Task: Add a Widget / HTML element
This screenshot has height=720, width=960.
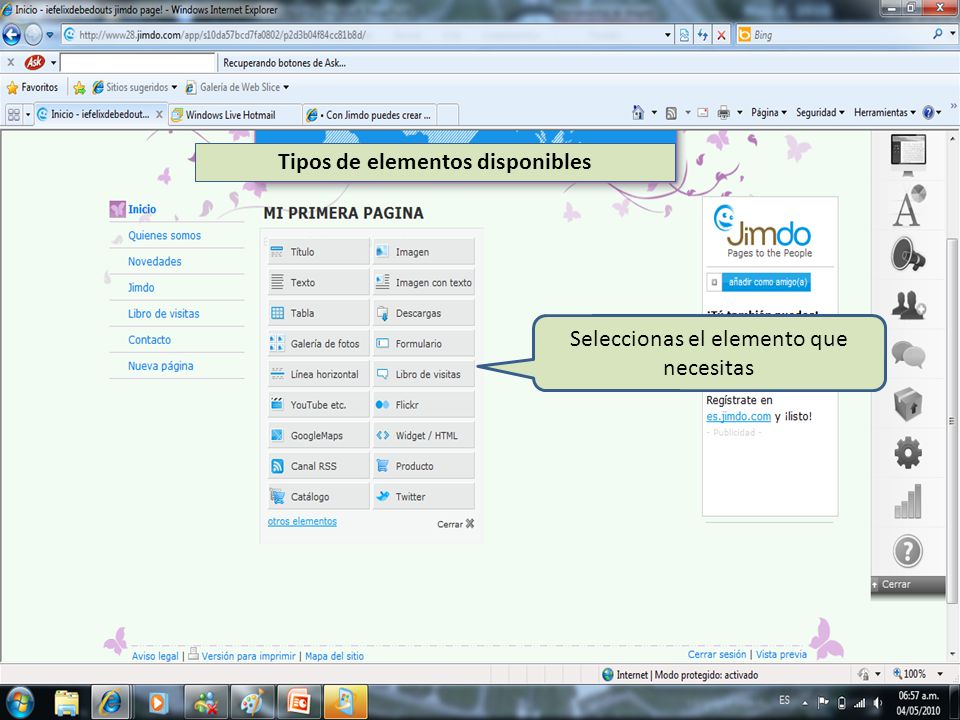Action: click(424, 435)
